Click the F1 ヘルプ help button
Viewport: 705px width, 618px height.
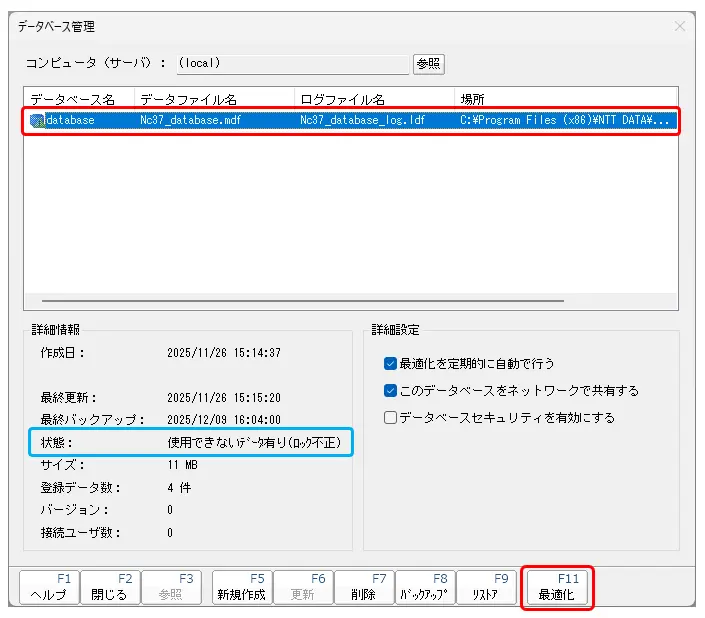pos(49,586)
